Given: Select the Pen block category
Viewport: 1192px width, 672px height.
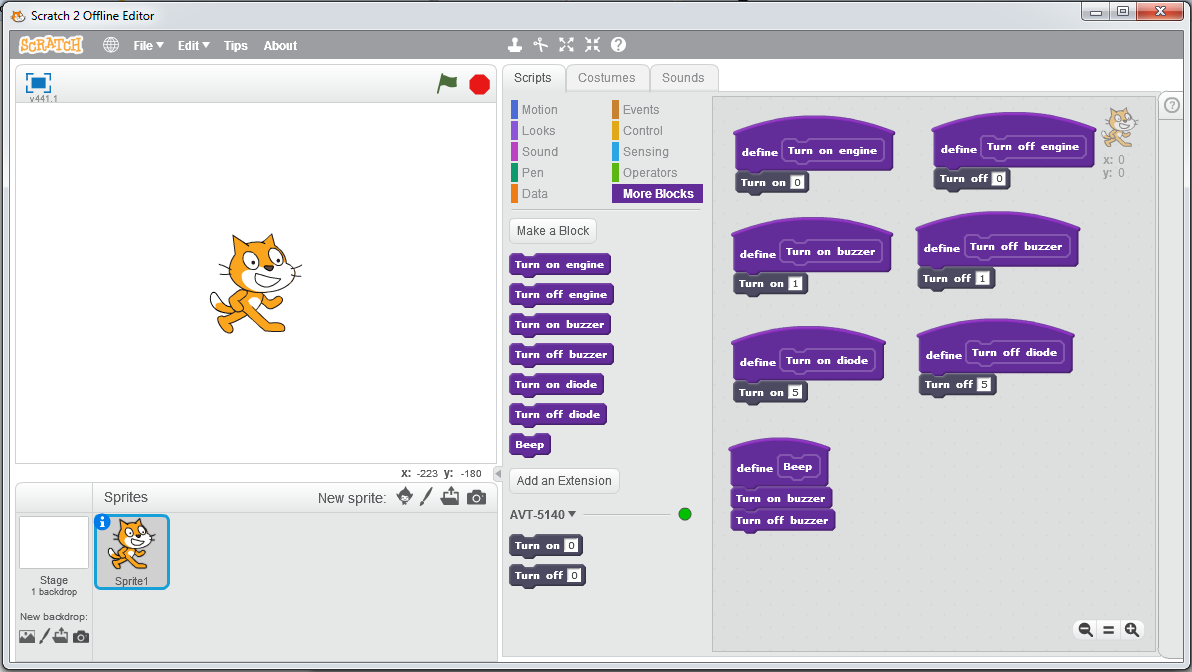Looking at the screenshot, I should coord(532,173).
